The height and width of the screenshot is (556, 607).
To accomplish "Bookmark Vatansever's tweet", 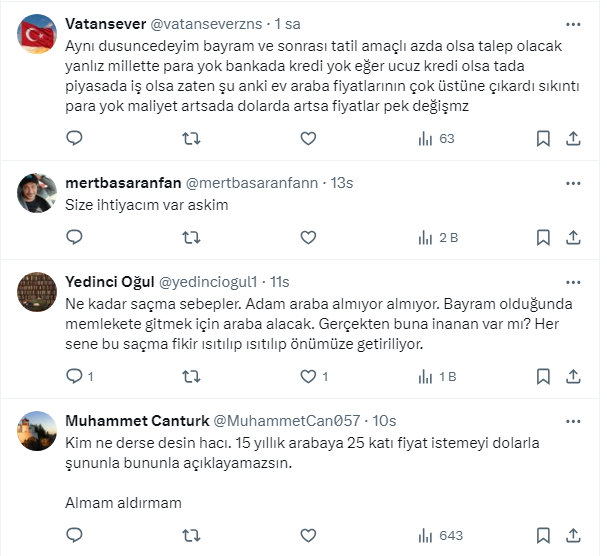I will (x=543, y=139).
